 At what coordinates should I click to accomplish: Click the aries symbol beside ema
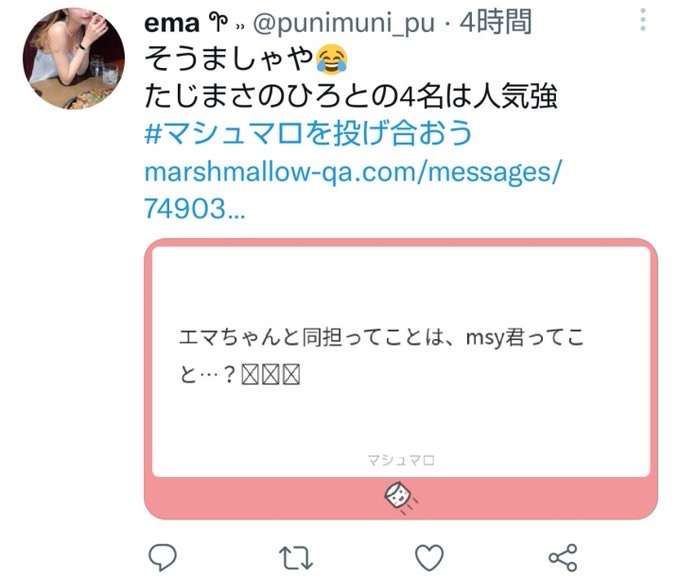[218, 22]
